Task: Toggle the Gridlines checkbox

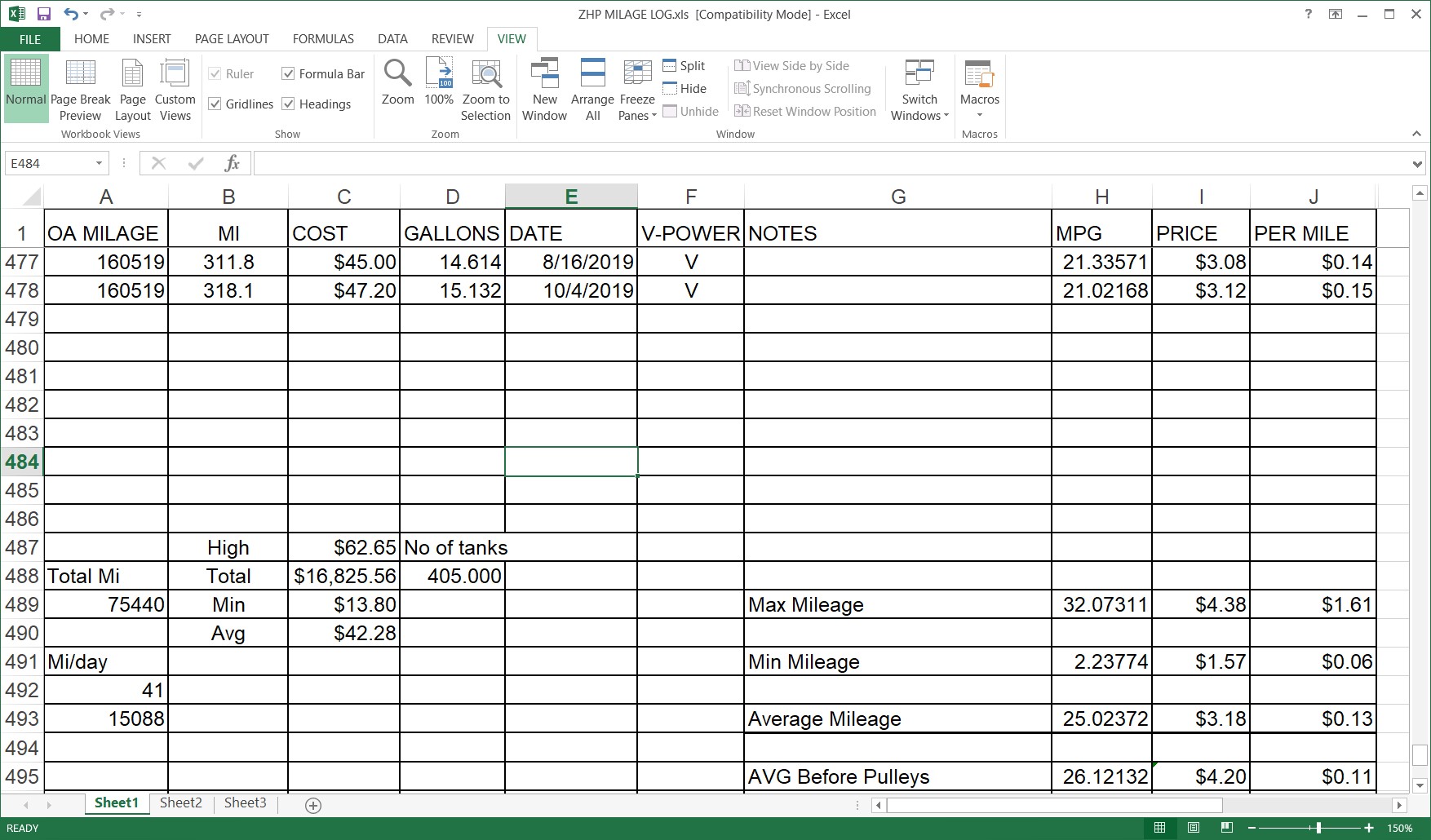Action: (x=241, y=104)
